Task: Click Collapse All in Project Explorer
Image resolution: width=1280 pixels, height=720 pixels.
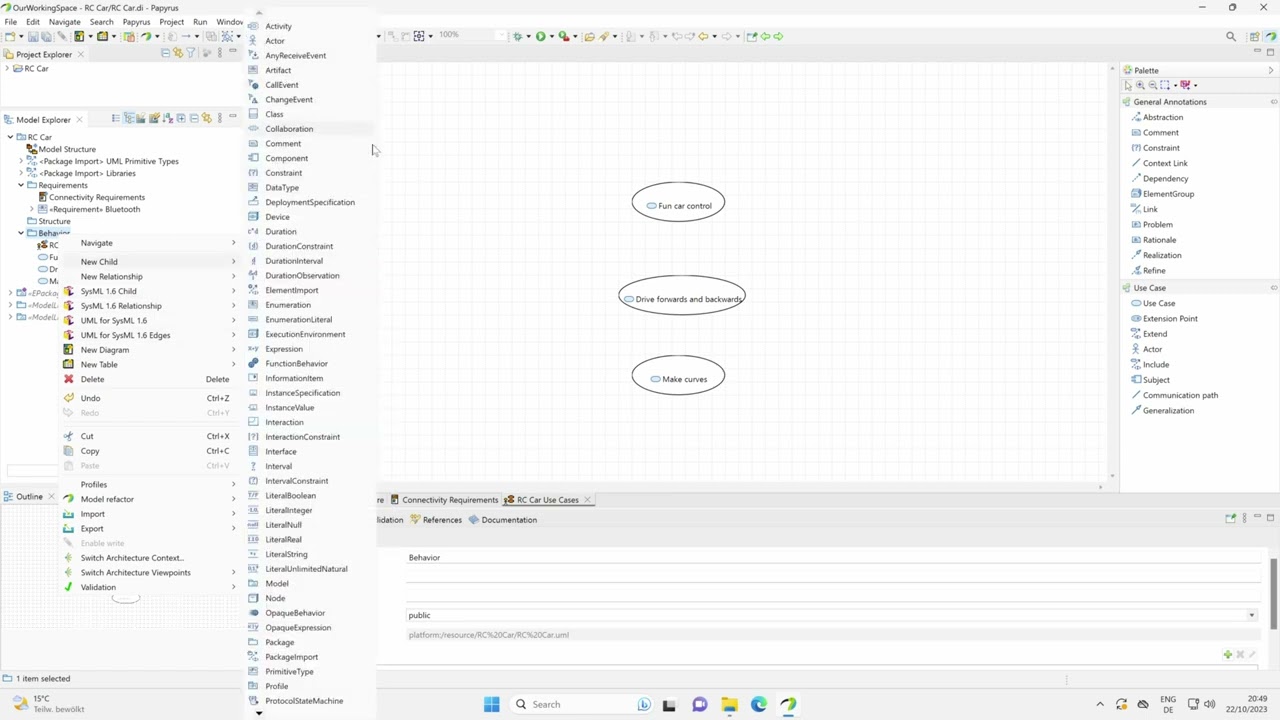Action: coord(165,53)
